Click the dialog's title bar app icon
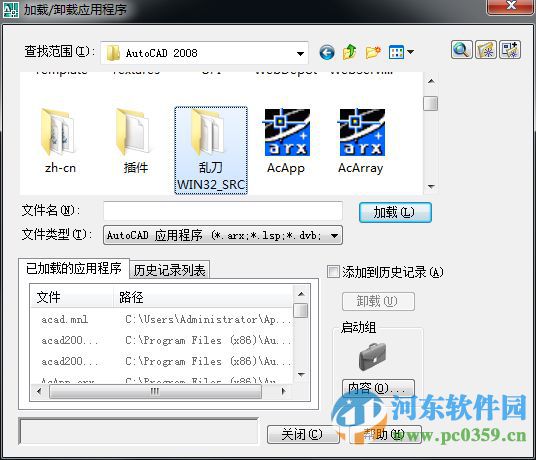536x460 pixels. (11, 10)
